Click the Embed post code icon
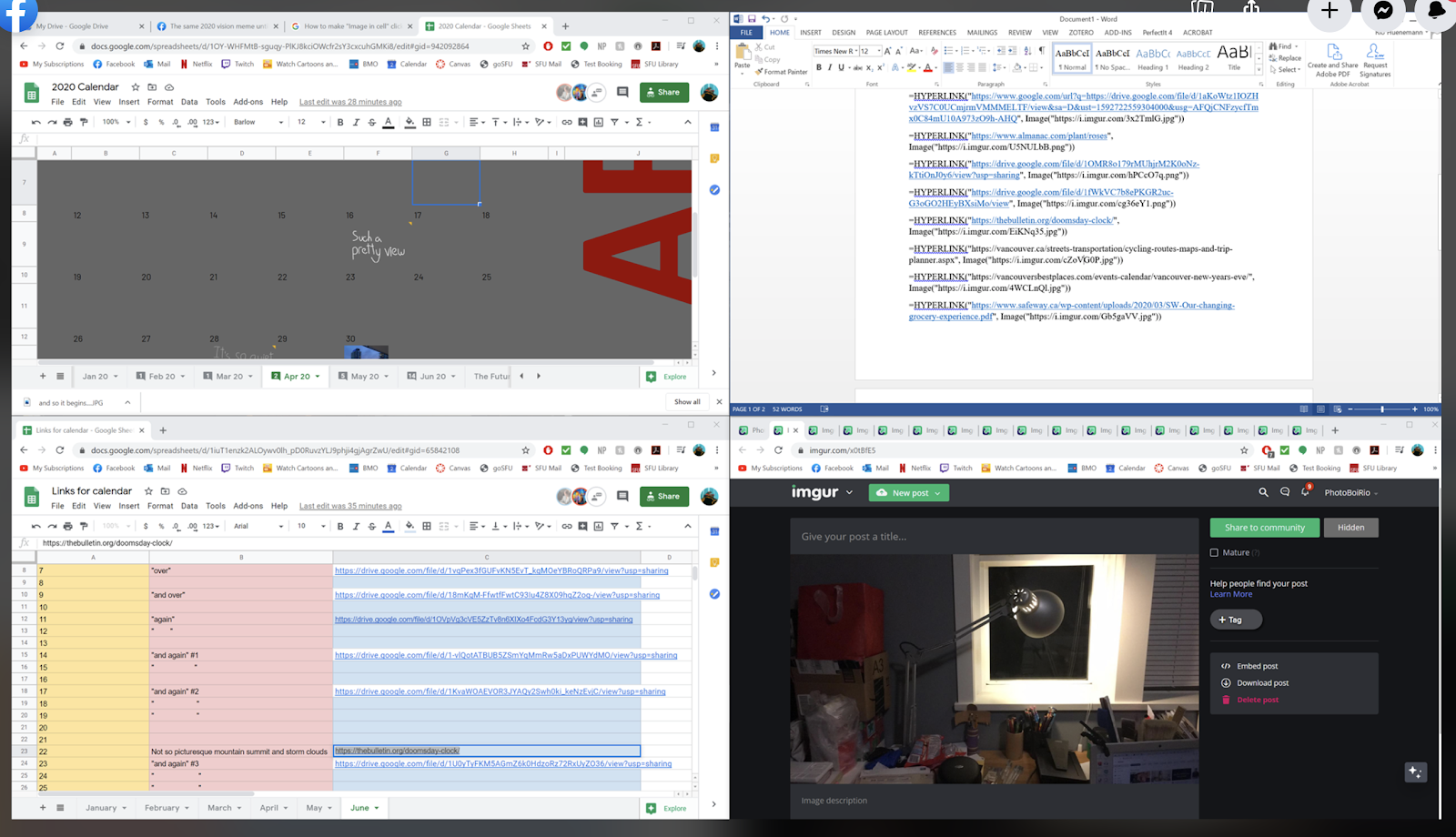 tap(1226, 666)
